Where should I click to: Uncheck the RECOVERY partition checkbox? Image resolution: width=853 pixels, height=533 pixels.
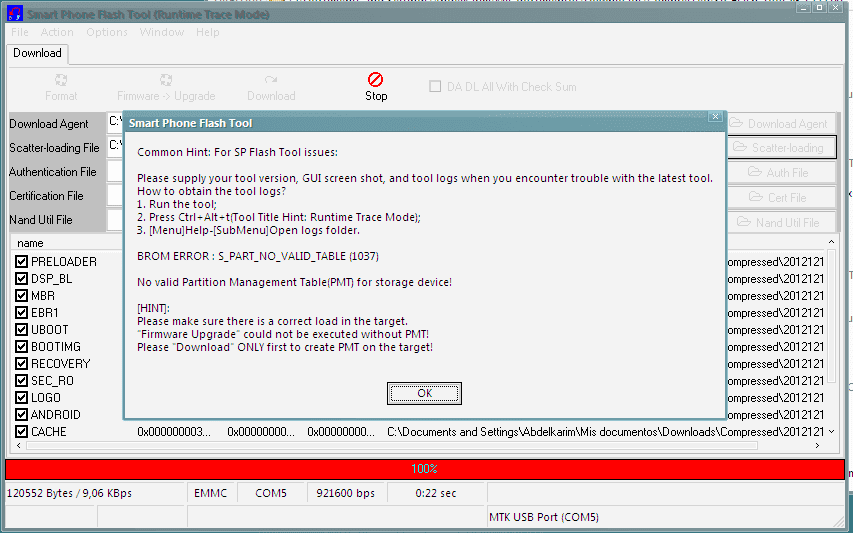[x=21, y=363]
